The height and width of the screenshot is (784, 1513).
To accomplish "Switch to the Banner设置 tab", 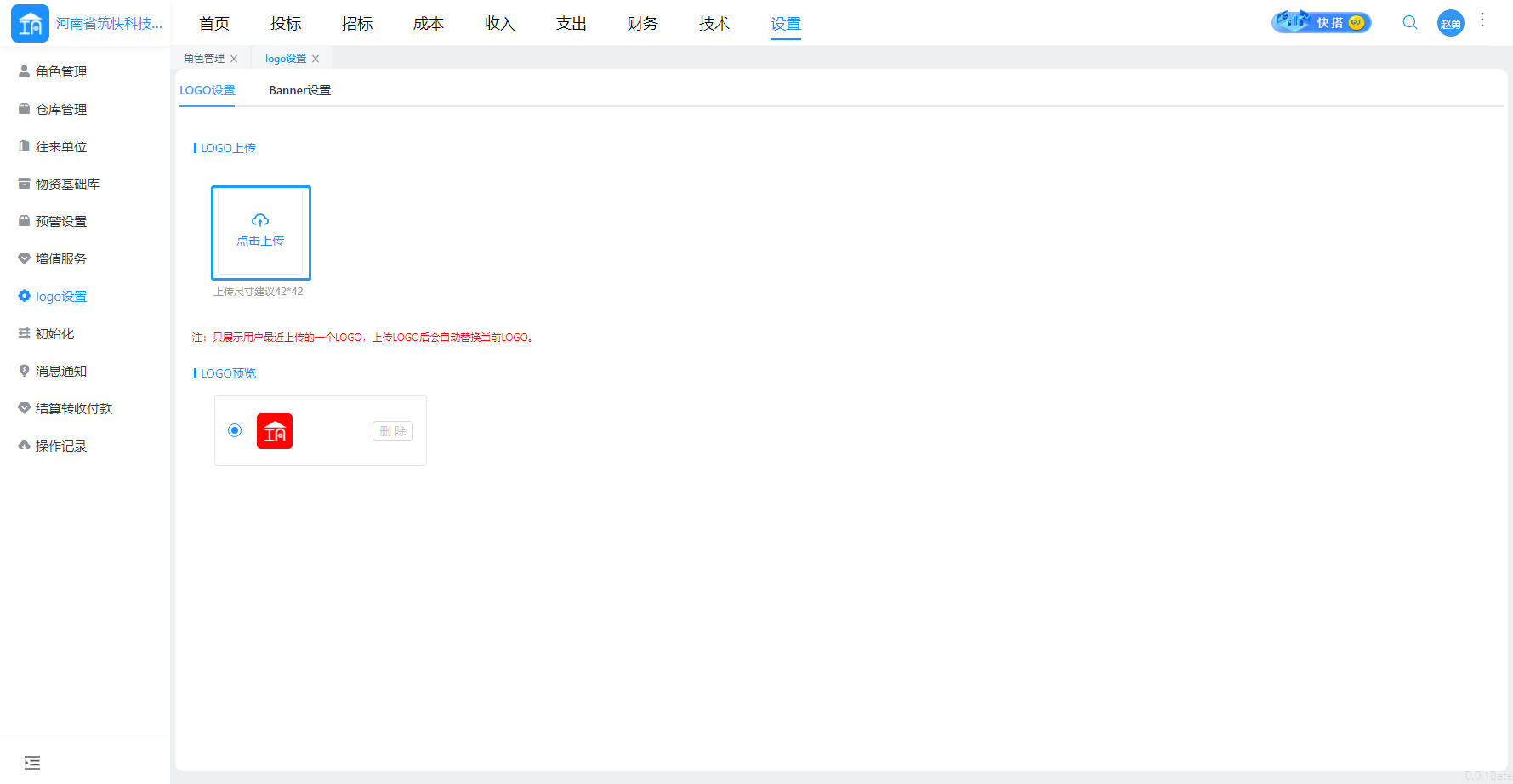I will point(299,90).
